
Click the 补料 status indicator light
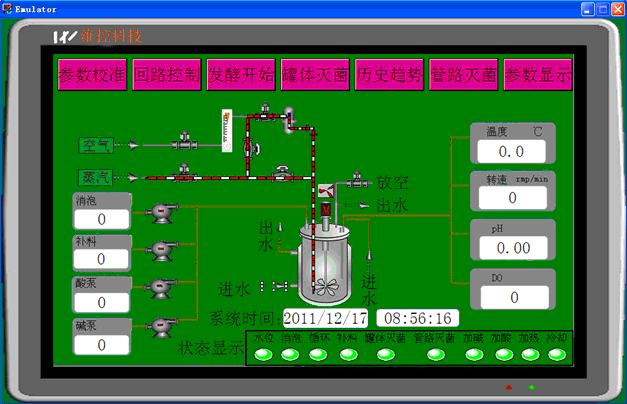[349, 354]
